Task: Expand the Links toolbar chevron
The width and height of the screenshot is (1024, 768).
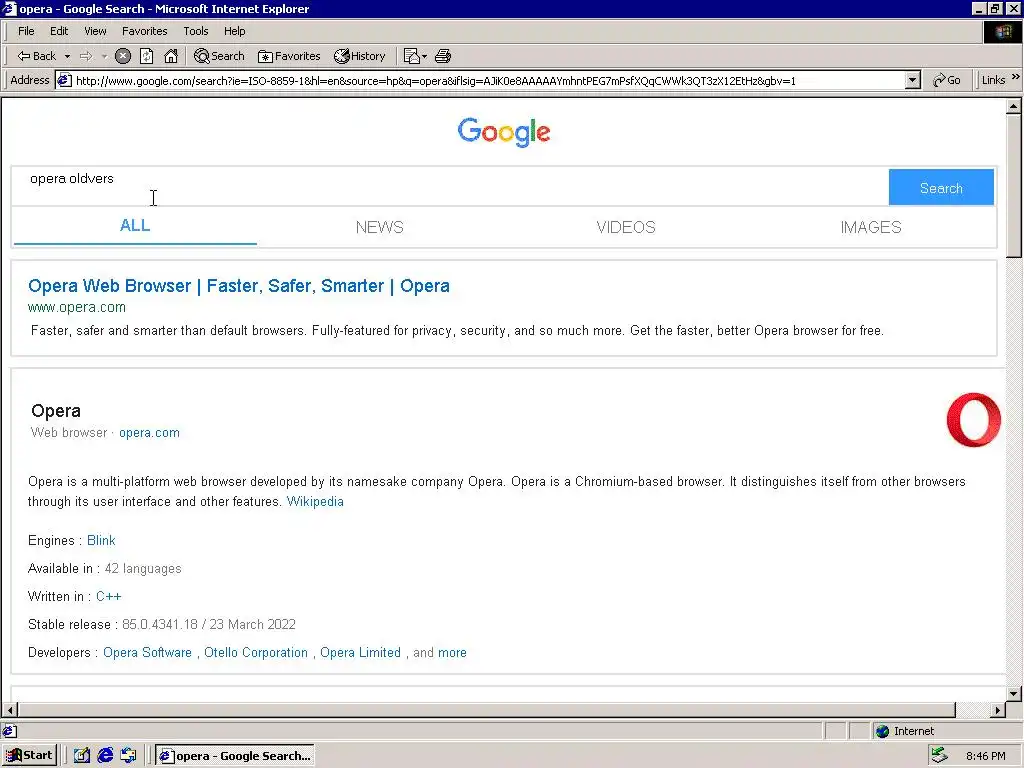Action: coord(1016,78)
